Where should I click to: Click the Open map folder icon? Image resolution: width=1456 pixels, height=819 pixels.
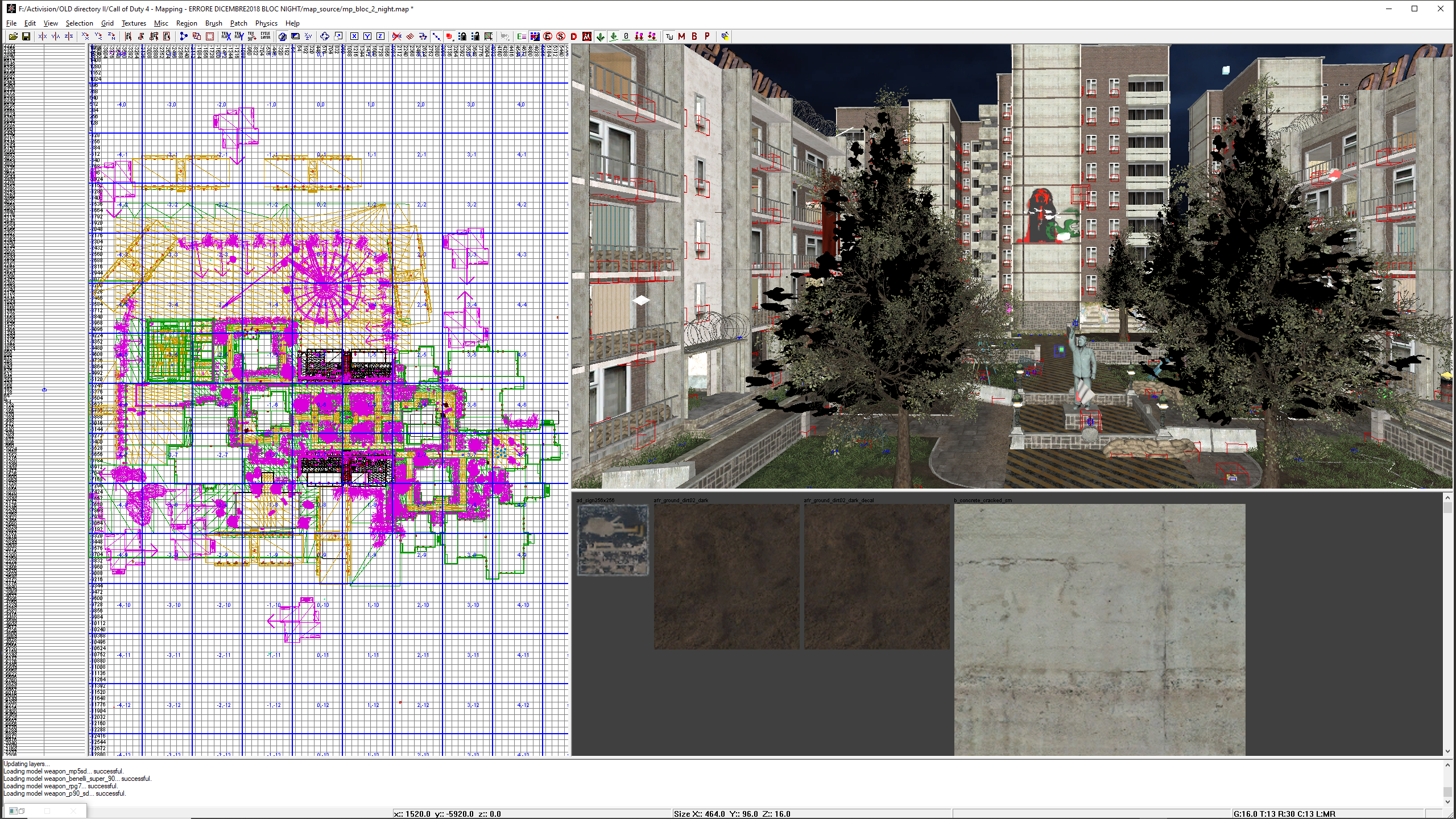(x=13, y=36)
